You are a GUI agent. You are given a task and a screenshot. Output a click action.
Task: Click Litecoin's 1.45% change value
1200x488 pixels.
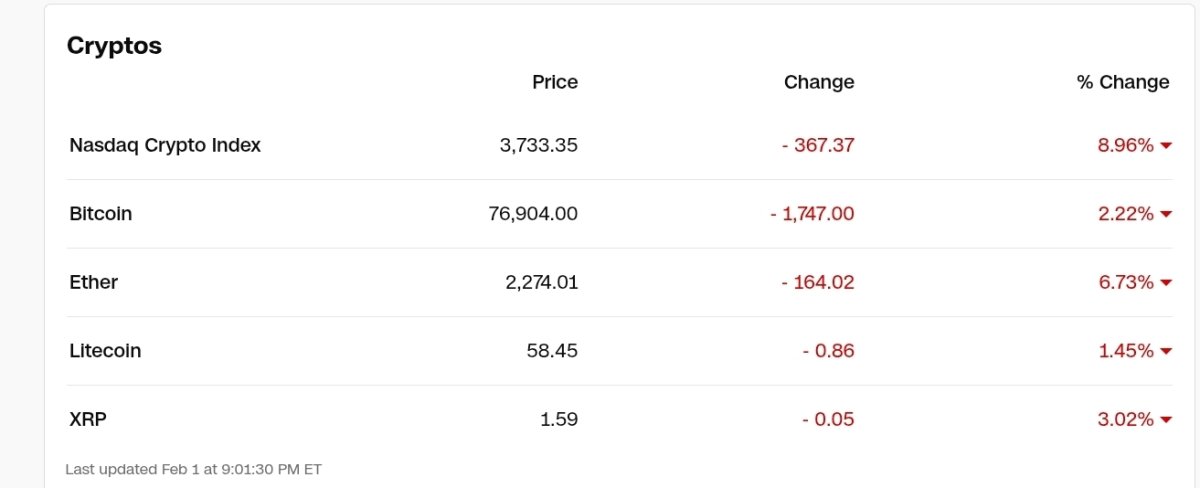click(x=1125, y=351)
